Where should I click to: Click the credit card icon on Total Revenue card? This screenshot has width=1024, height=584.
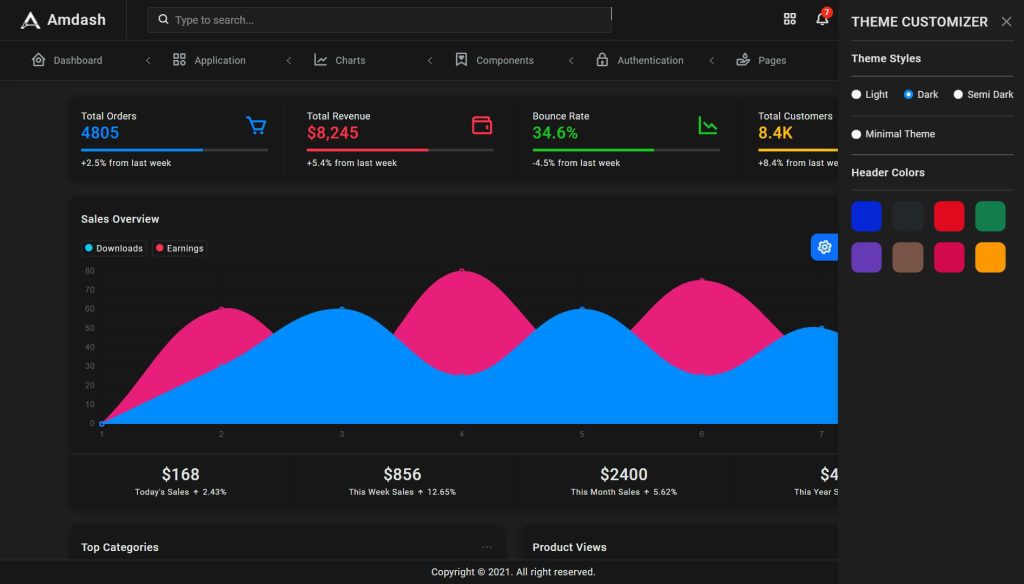(481, 124)
